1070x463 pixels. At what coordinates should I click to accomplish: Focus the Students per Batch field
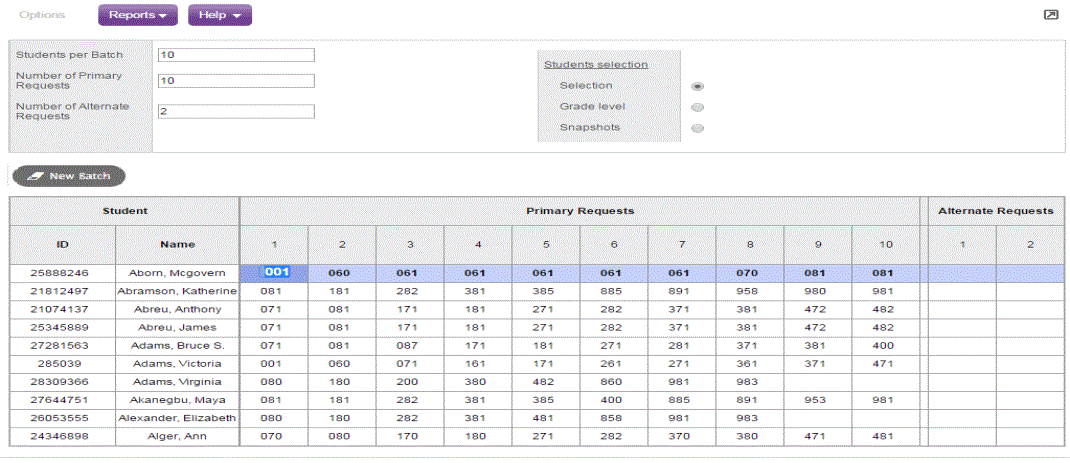click(236, 55)
